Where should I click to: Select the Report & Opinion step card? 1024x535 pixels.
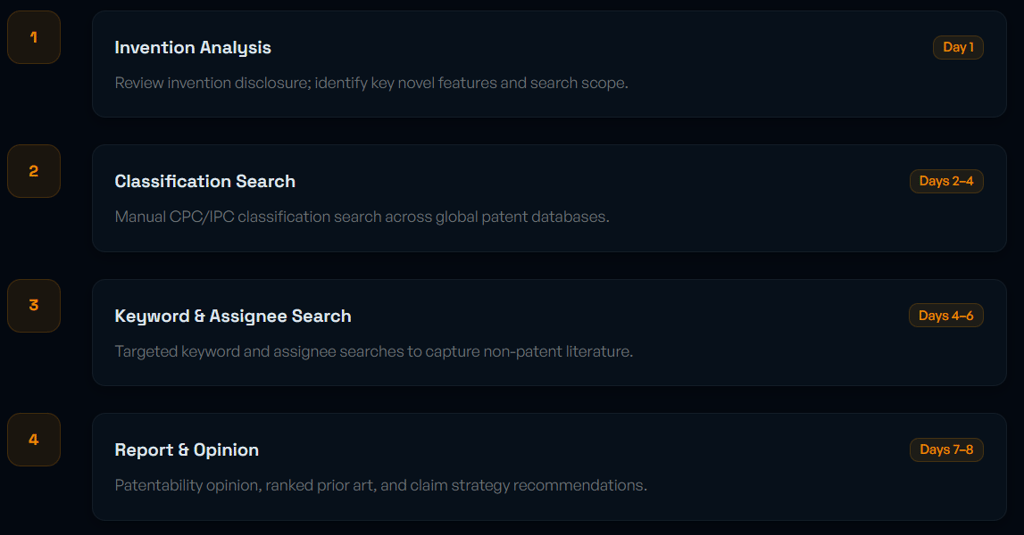click(549, 466)
